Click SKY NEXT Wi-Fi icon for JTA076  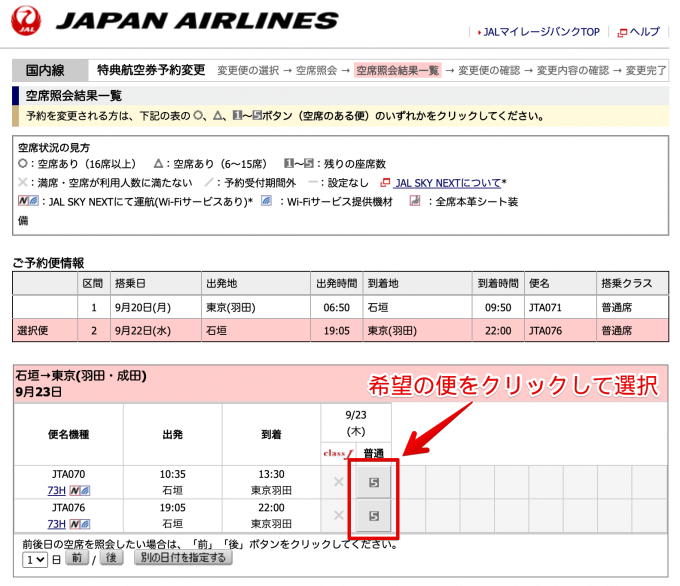[x=80, y=524]
